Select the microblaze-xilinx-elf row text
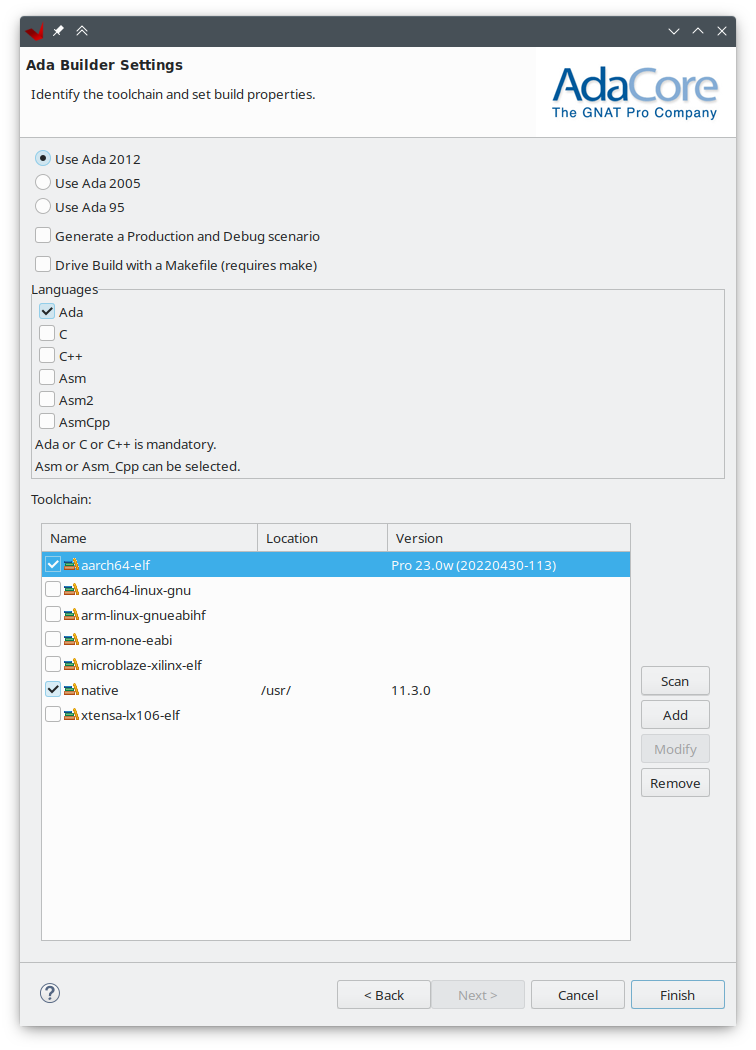This screenshot has height=1050, width=756. coord(141,665)
